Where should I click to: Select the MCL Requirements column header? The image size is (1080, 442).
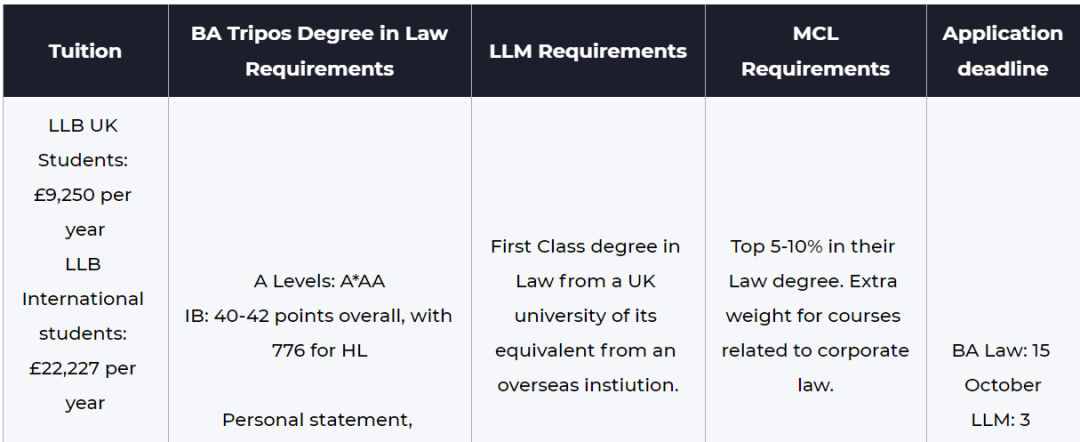click(815, 51)
